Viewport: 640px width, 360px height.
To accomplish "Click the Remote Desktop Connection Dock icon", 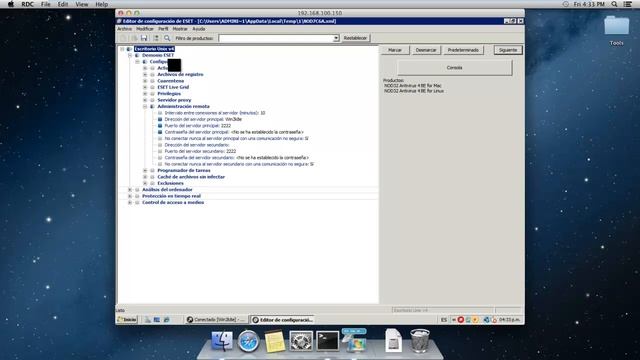I will [x=354, y=340].
